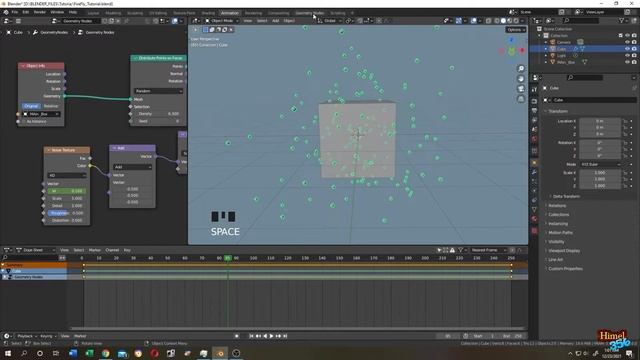Hide Pitfire_Box object eye icon in outliner
This screenshot has height=360, width=640.
tap(627, 62)
